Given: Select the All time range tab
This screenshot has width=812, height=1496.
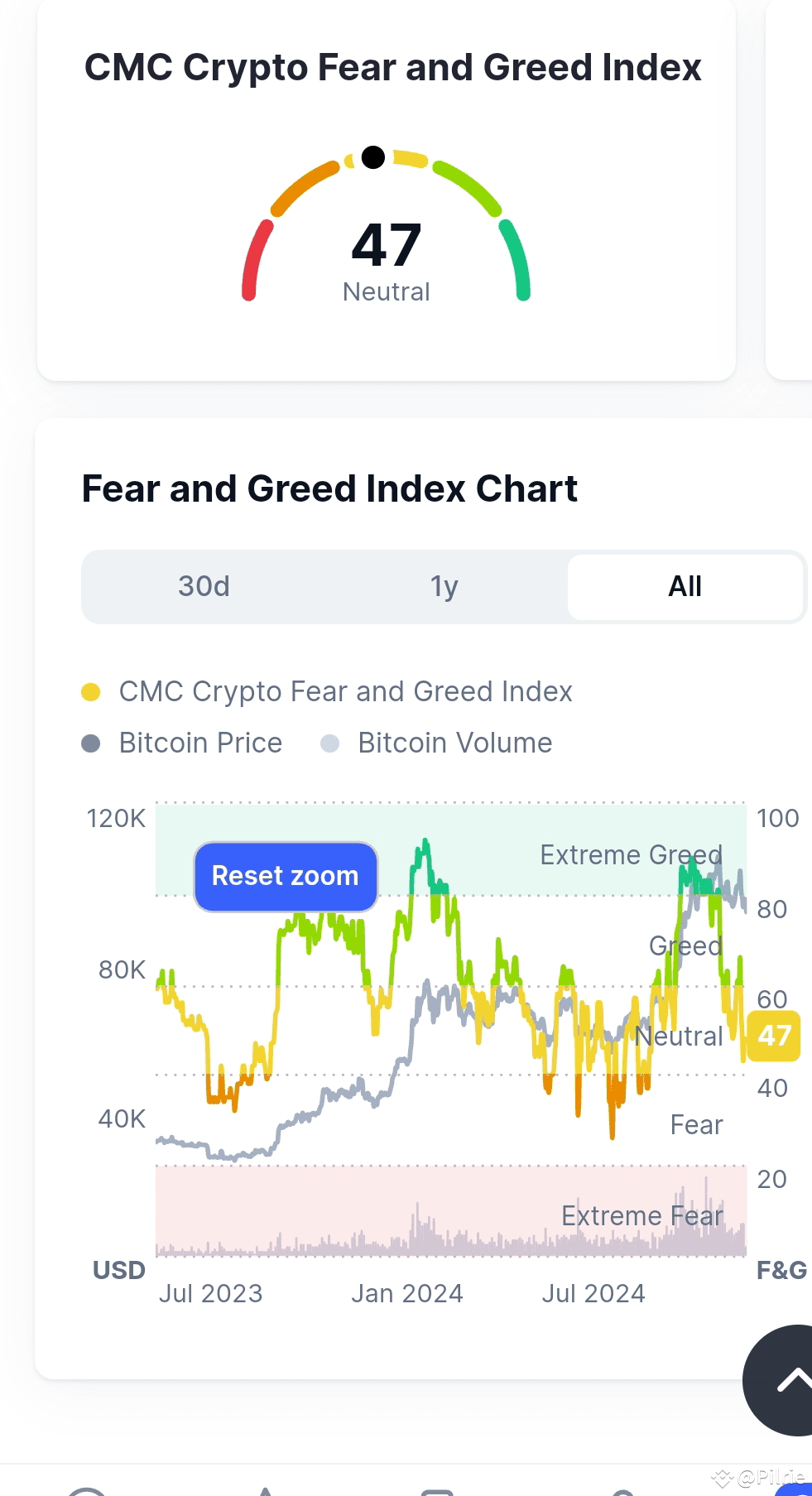Looking at the screenshot, I should 685,586.
